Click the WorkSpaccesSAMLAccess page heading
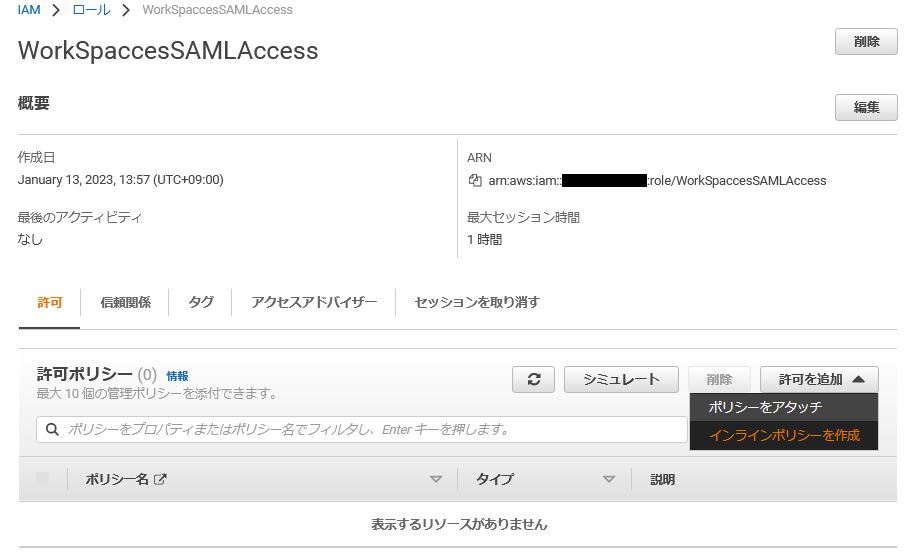The height and width of the screenshot is (556, 917). [x=168, y=50]
